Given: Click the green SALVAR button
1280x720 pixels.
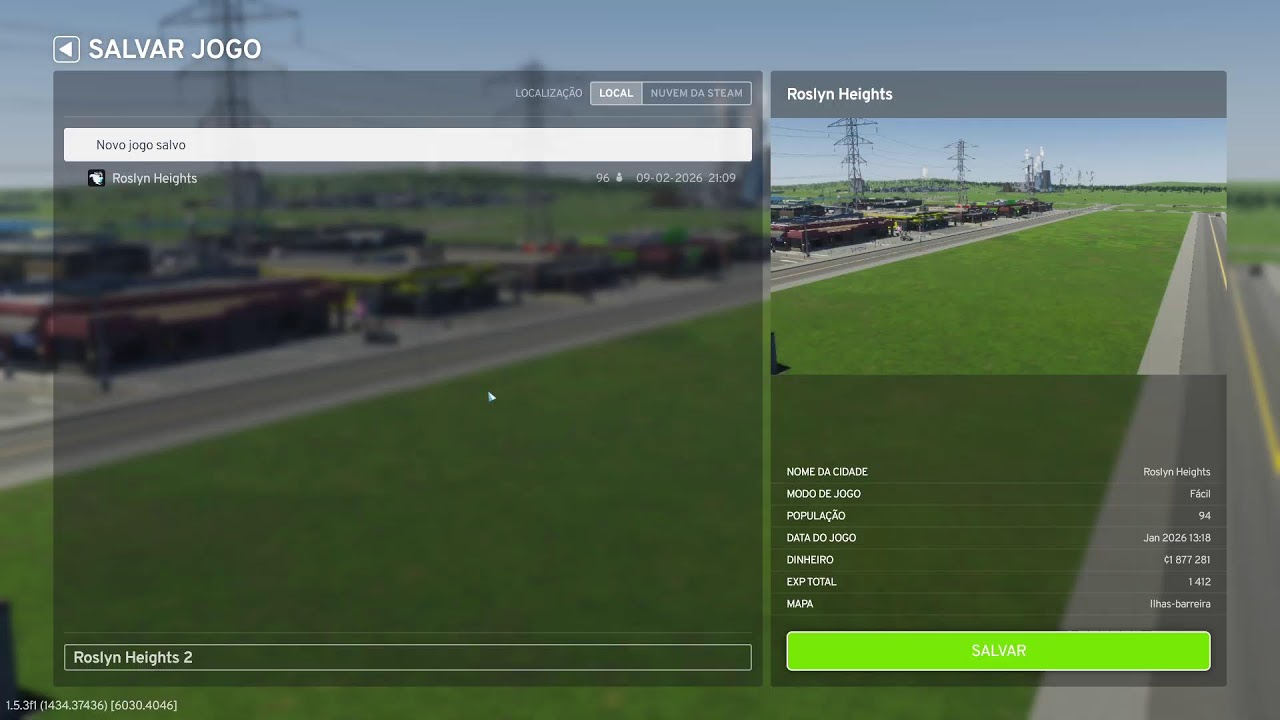Looking at the screenshot, I should (998, 651).
